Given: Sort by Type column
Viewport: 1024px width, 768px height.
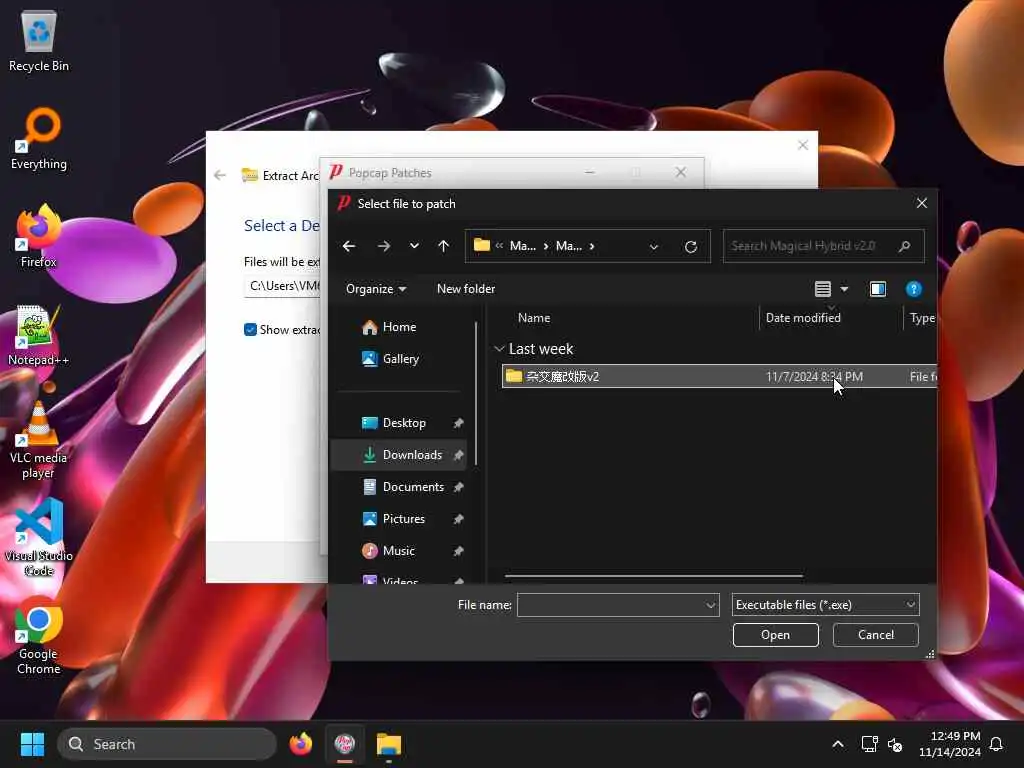Looking at the screenshot, I should click(x=921, y=318).
